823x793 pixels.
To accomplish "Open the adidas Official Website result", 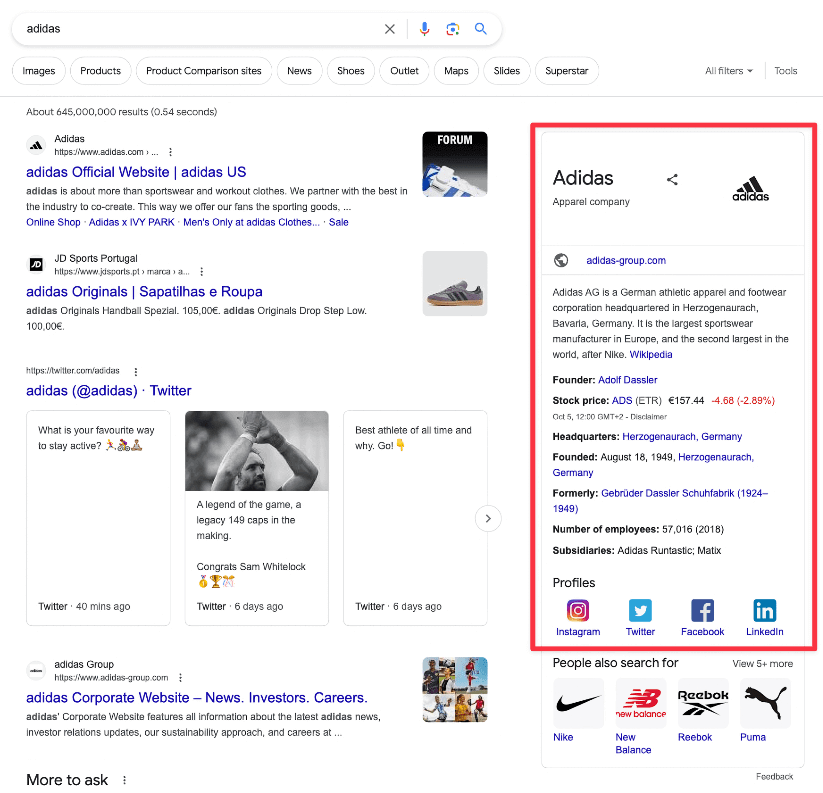I will pyautogui.click(x=136, y=172).
